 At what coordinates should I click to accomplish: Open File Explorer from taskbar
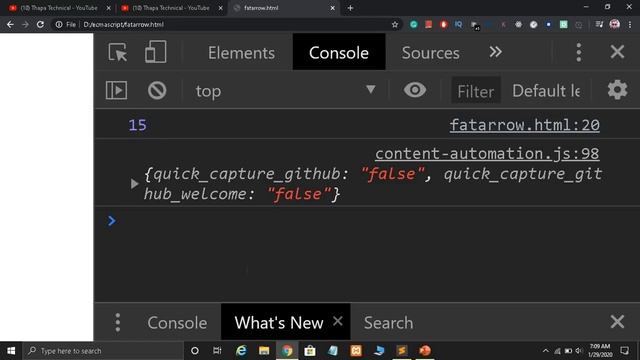coord(264,351)
